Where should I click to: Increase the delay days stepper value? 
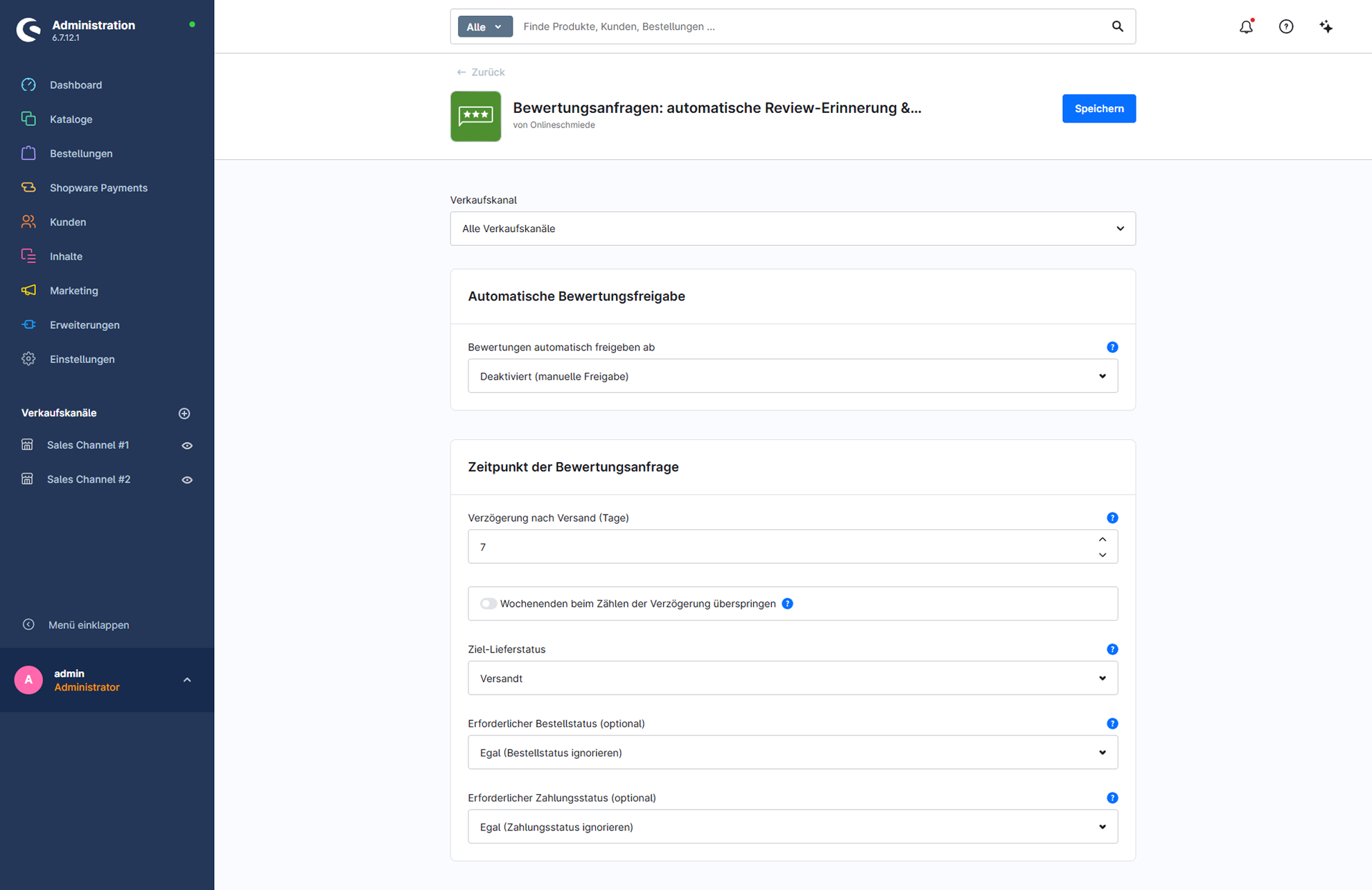[1102, 539]
